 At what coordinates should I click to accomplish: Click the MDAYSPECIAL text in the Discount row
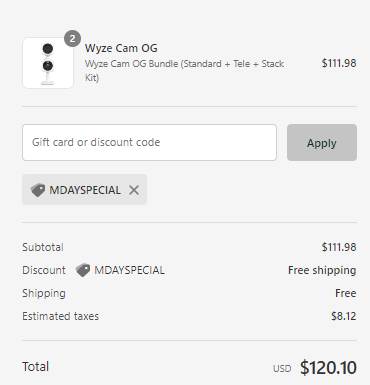click(x=129, y=270)
